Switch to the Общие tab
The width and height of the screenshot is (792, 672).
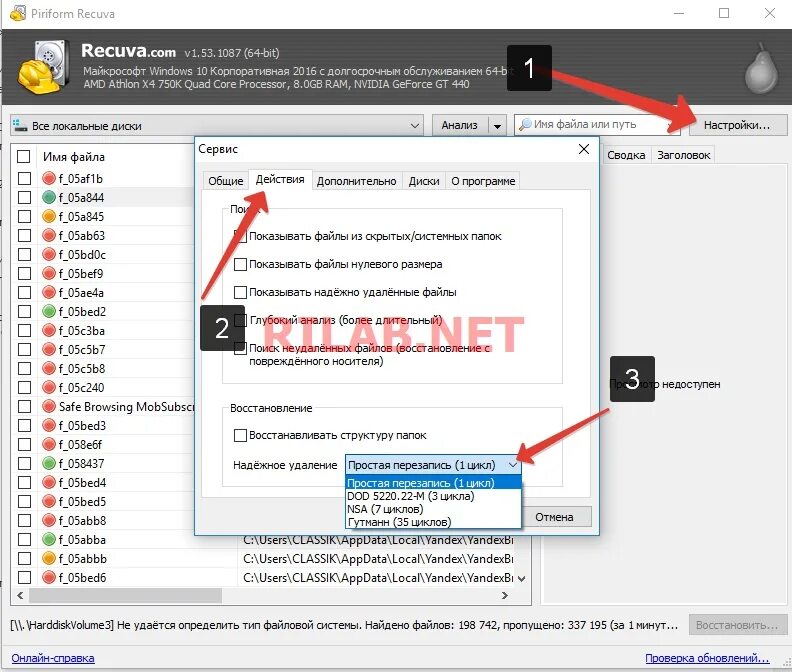(x=226, y=181)
